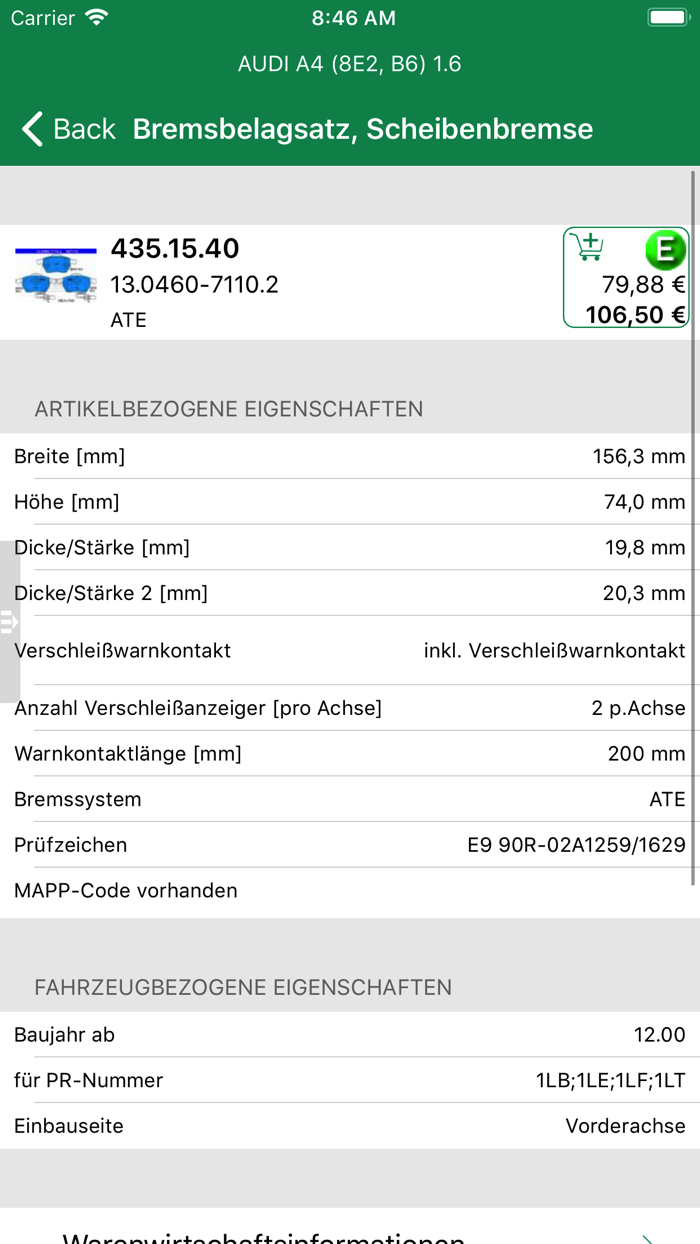Tap the 79,88 € price
The width and height of the screenshot is (700, 1244).
click(643, 285)
